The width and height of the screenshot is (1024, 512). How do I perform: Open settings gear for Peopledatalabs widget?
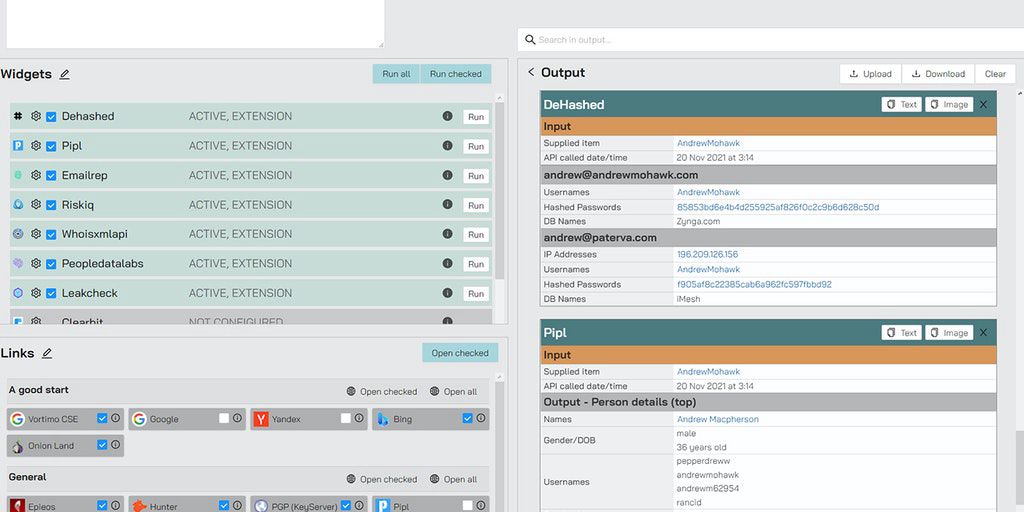tap(36, 264)
